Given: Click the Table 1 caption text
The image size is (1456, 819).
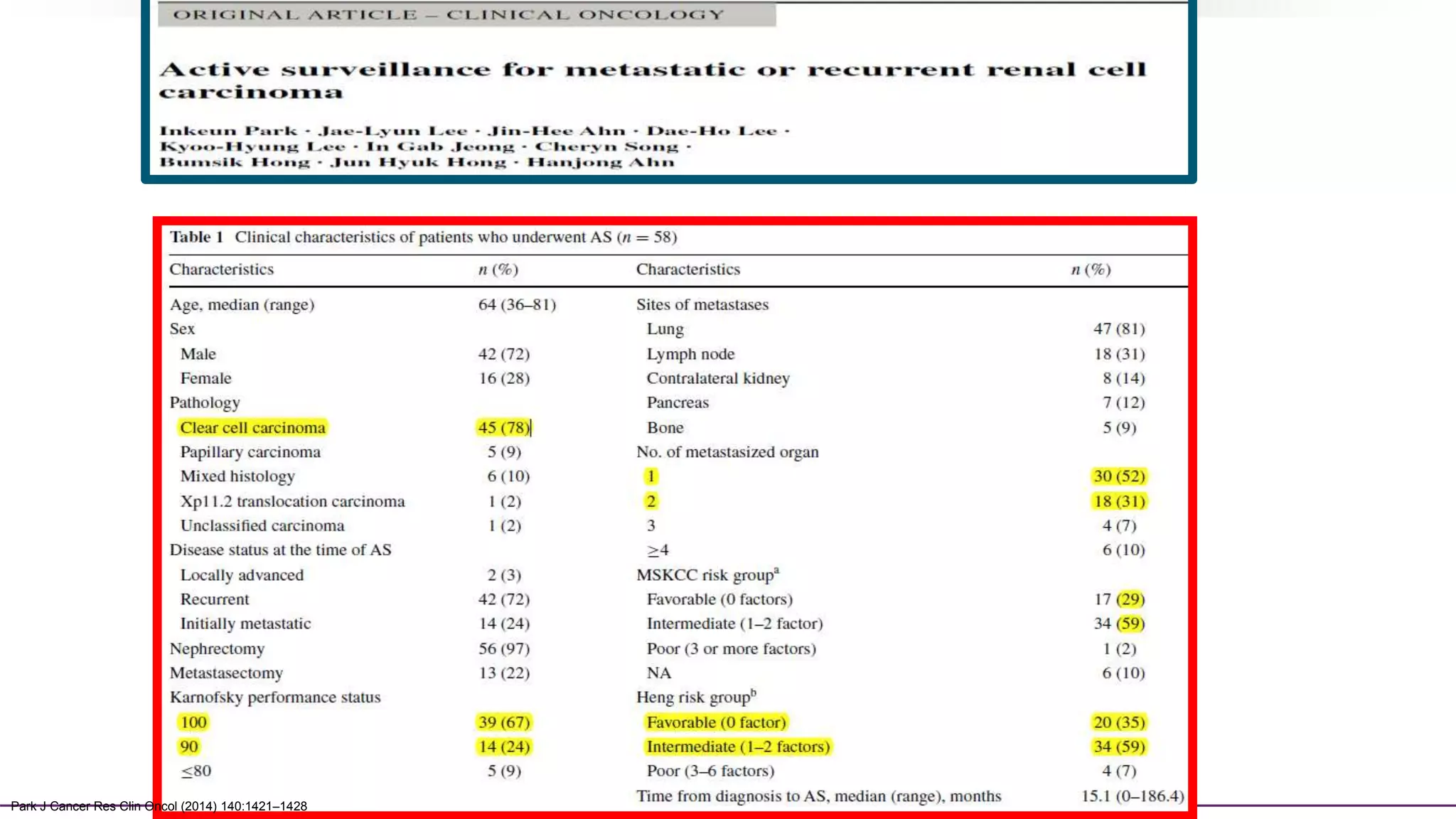Looking at the screenshot, I should click(422, 237).
